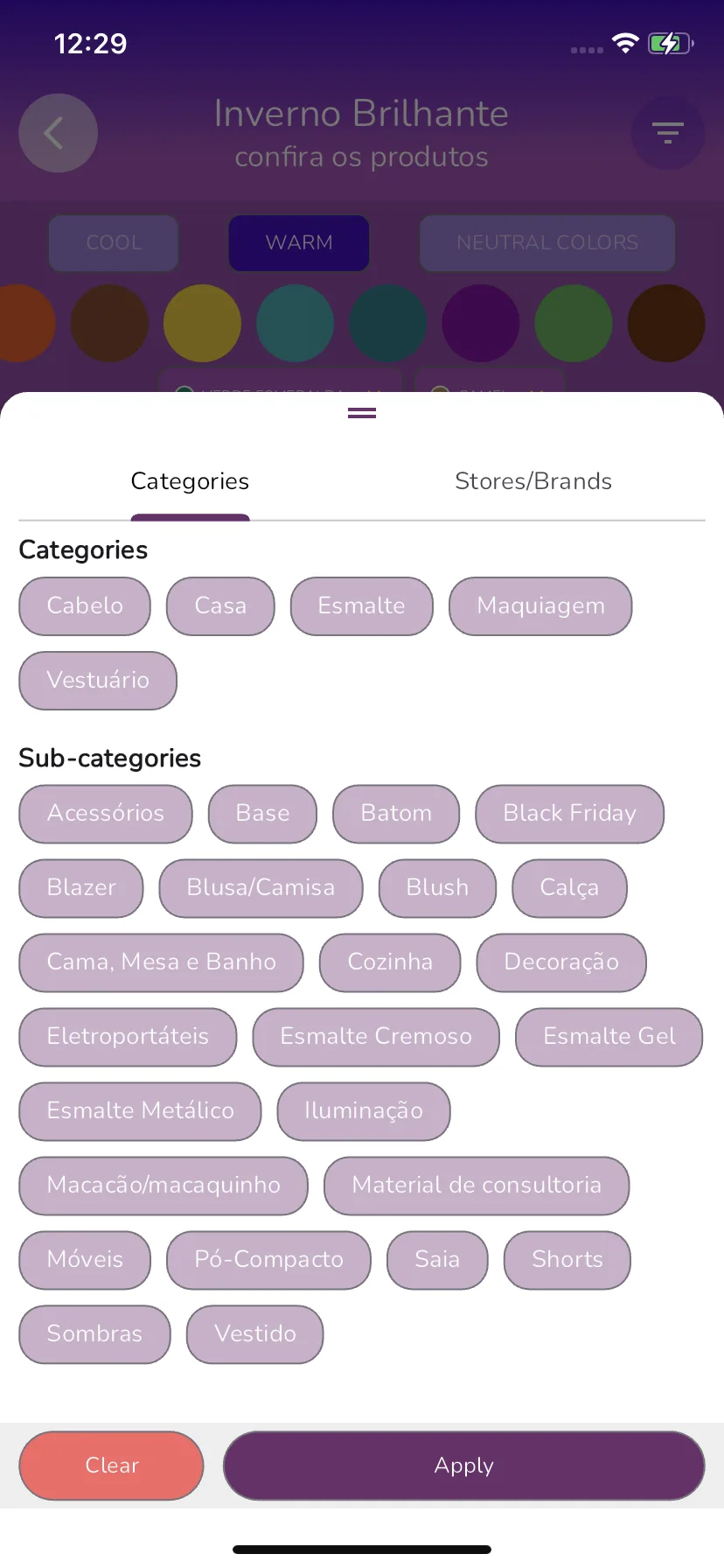The height and width of the screenshot is (1568, 724).
Task: Toggle the Vestuário category chip
Action: (98, 681)
